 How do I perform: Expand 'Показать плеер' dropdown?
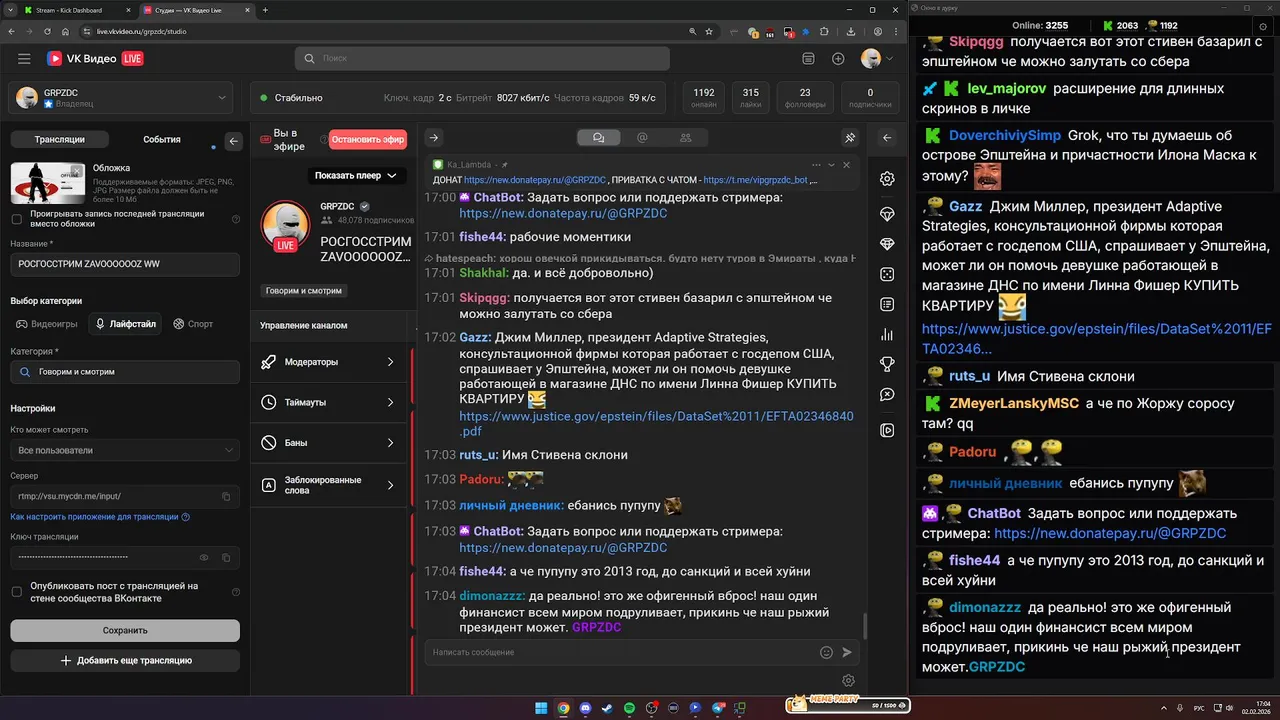pyautogui.click(x=355, y=175)
